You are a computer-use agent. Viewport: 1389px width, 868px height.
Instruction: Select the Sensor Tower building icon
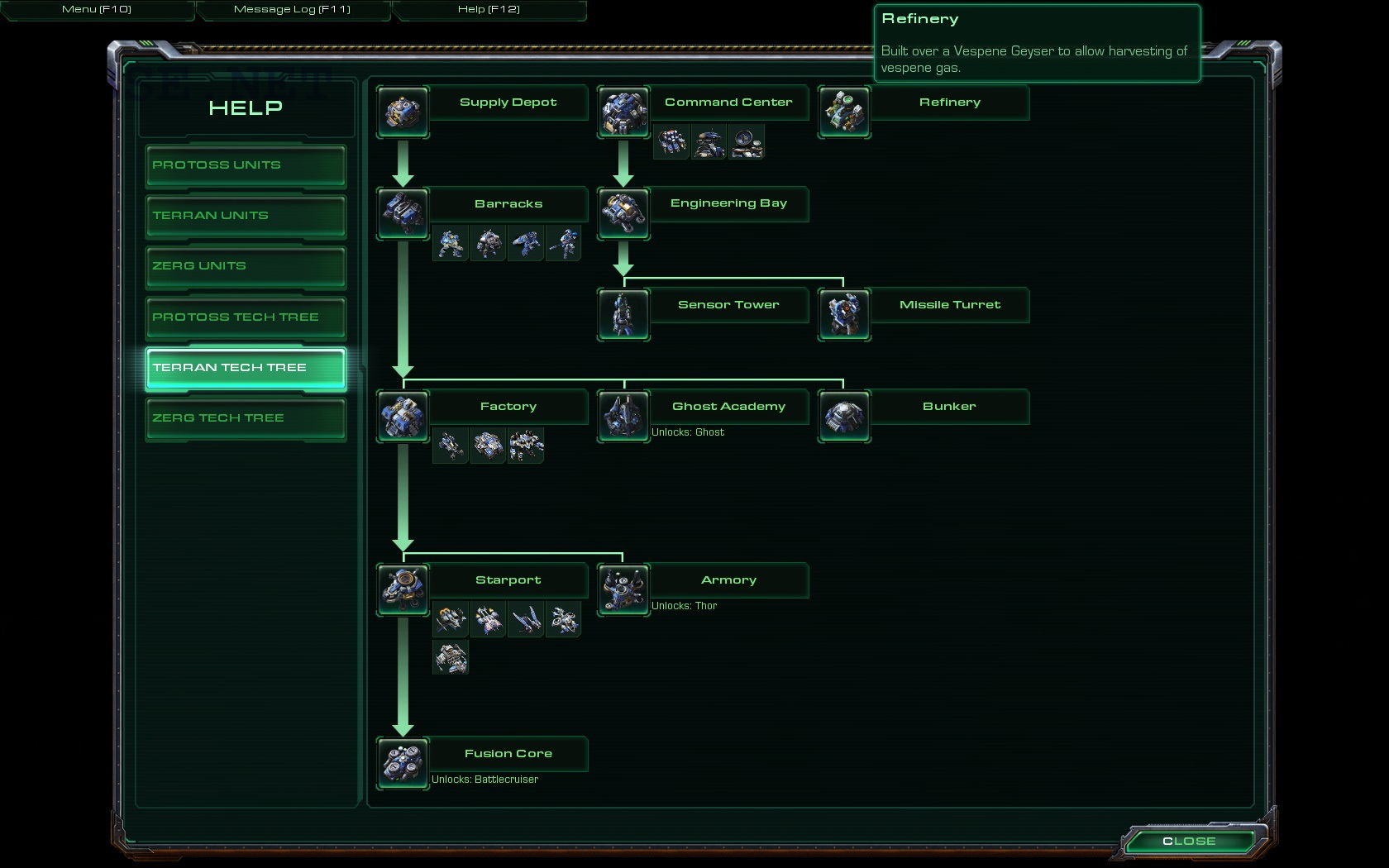623,314
